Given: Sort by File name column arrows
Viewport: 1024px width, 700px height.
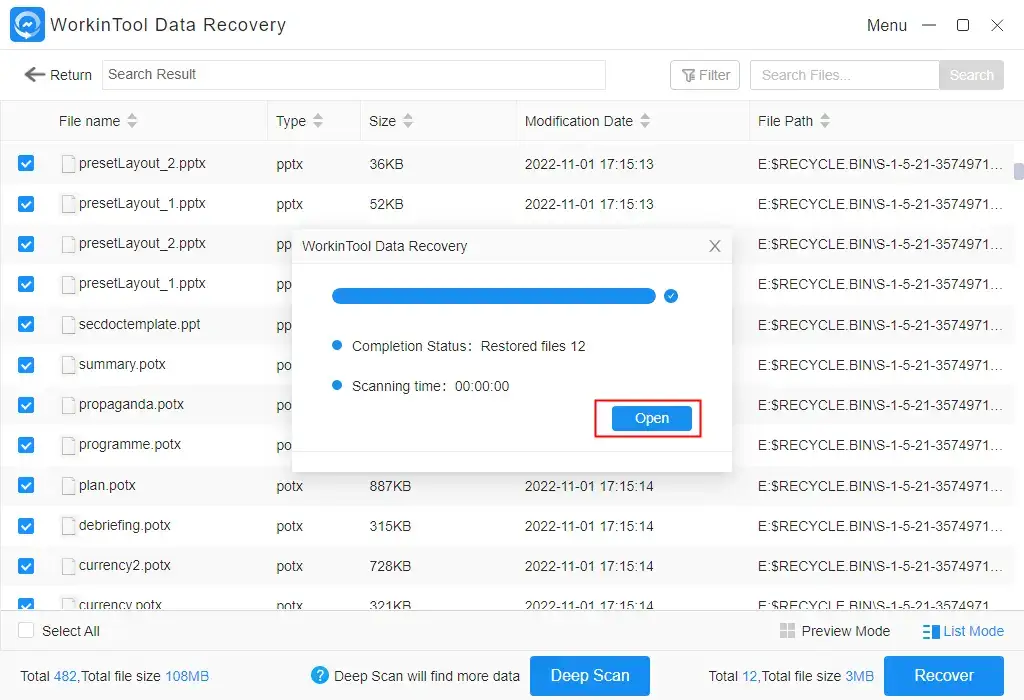Looking at the screenshot, I should pos(132,121).
